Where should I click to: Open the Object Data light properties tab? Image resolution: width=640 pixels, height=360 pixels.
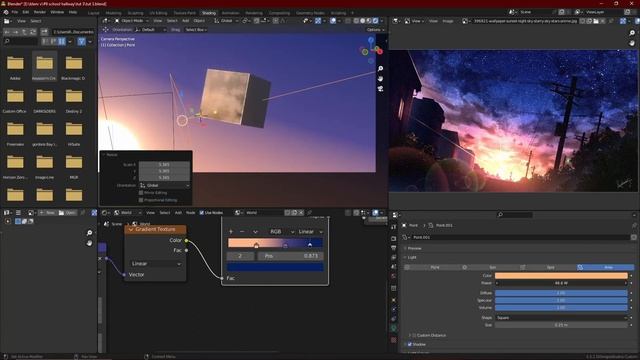point(393,328)
